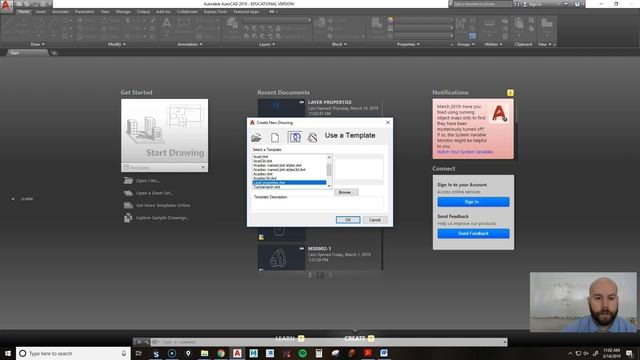640x360 pixels.
Task: Click the Start file tab
Action: 27,53
